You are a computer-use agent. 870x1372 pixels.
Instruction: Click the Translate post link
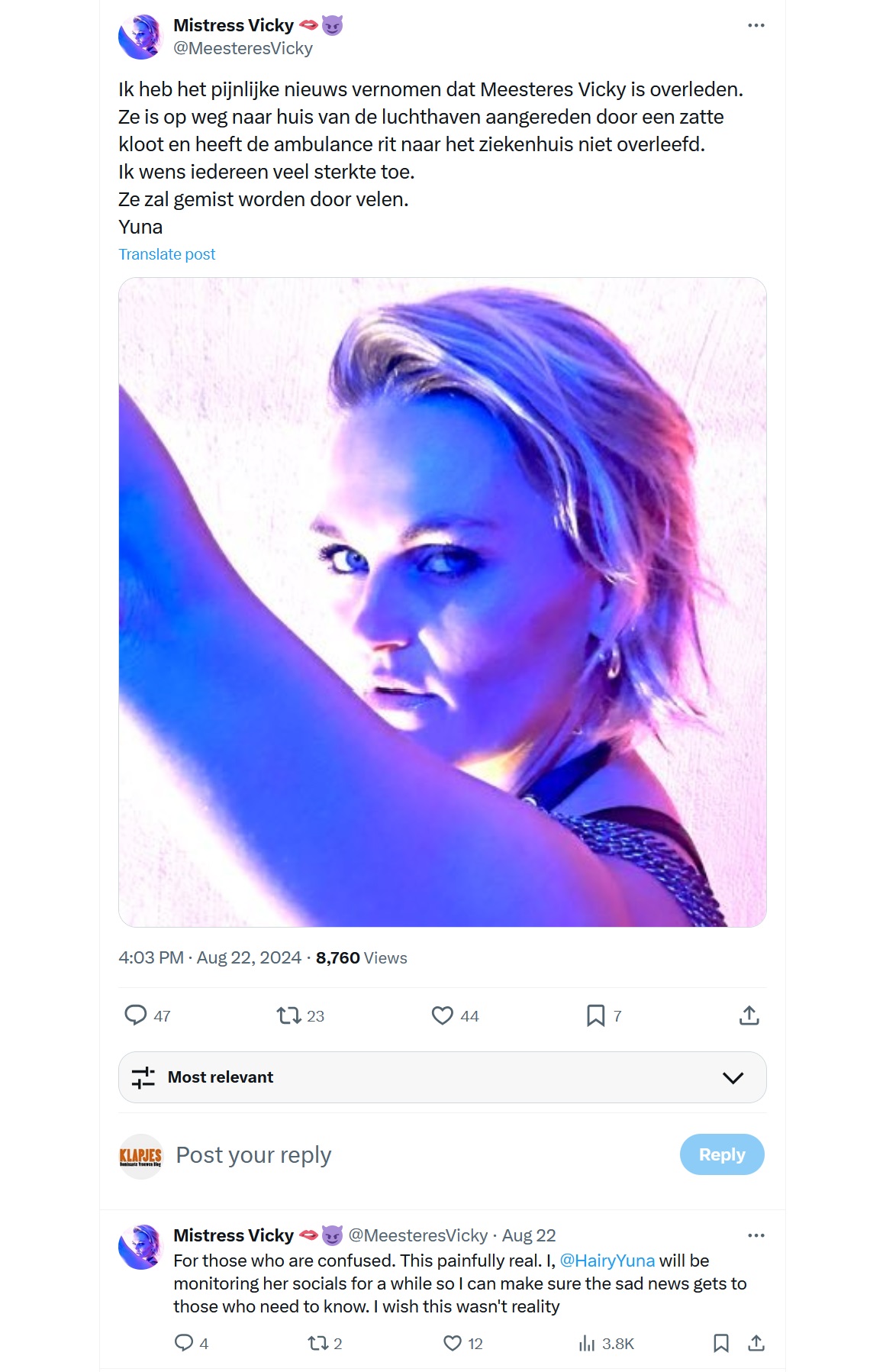pos(167,254)
